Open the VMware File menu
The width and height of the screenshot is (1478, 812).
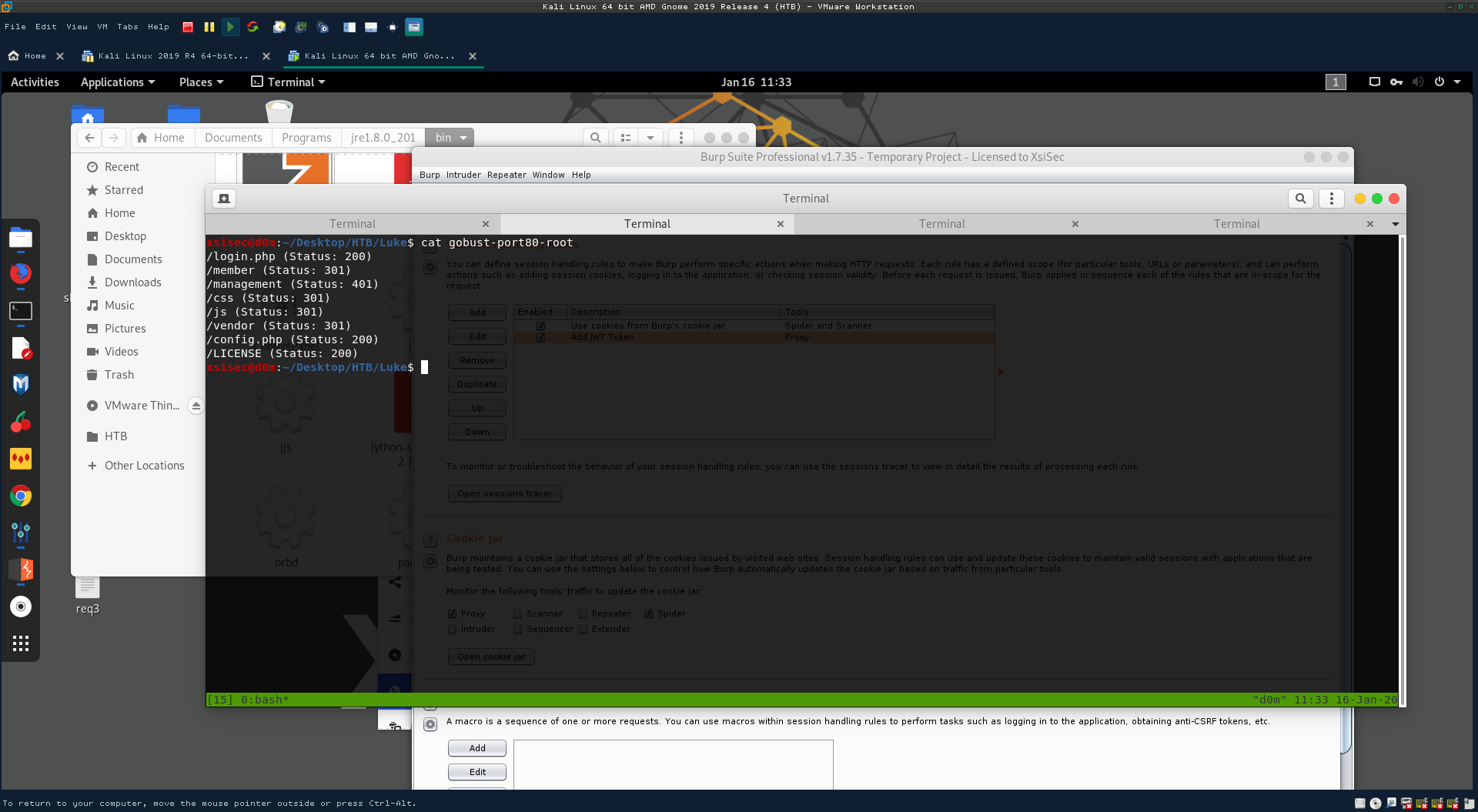point(15,27)
